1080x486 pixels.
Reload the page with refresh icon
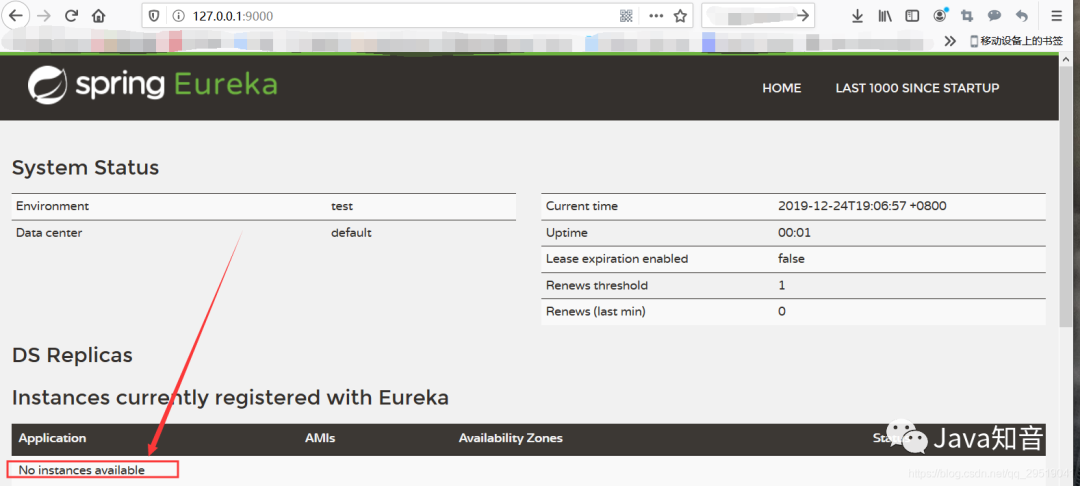click(x=71, y=16)
